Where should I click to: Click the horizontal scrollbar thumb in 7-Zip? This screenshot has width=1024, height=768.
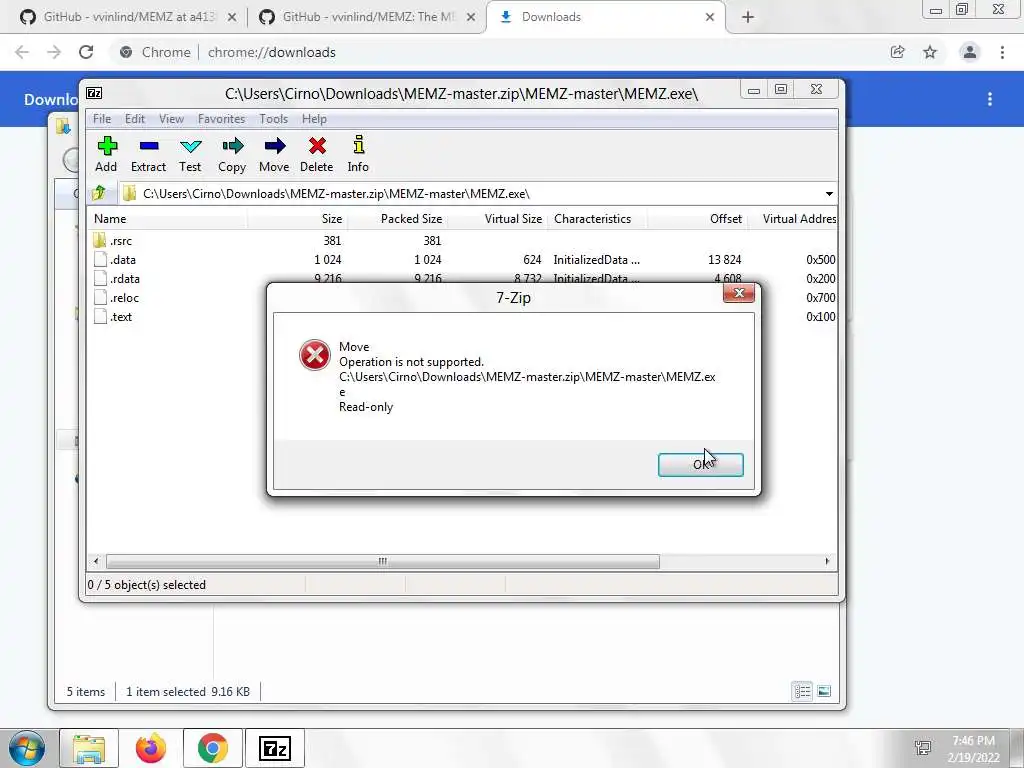coord(383,561)
